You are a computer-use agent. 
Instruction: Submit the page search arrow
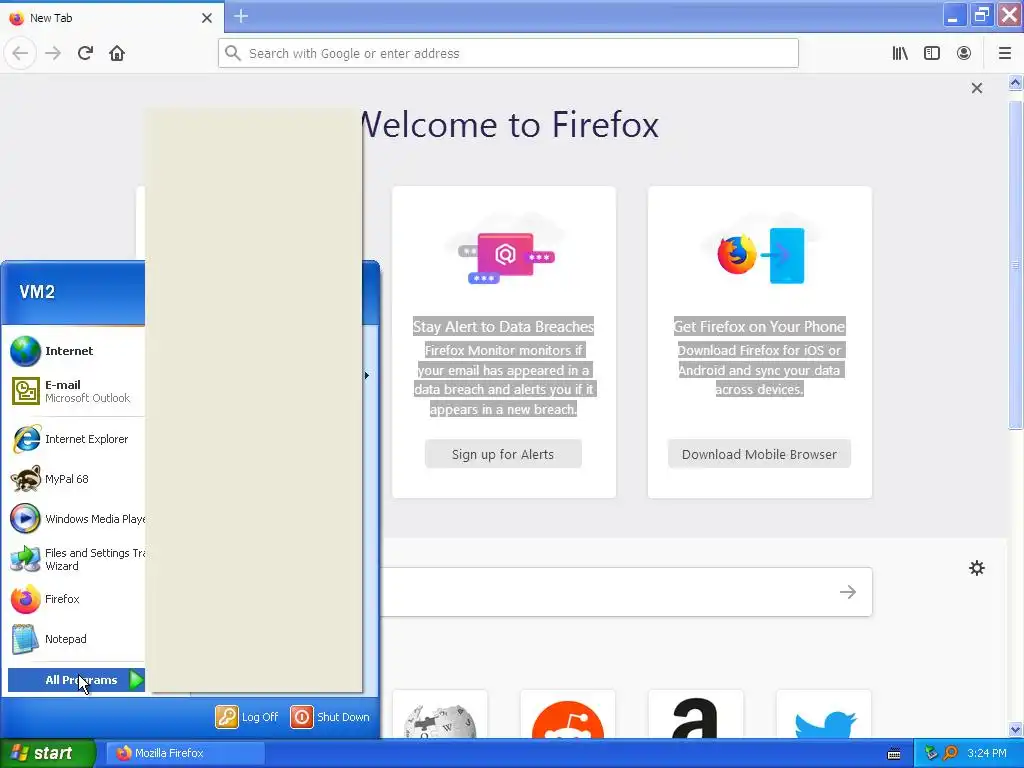coord(848,592)
